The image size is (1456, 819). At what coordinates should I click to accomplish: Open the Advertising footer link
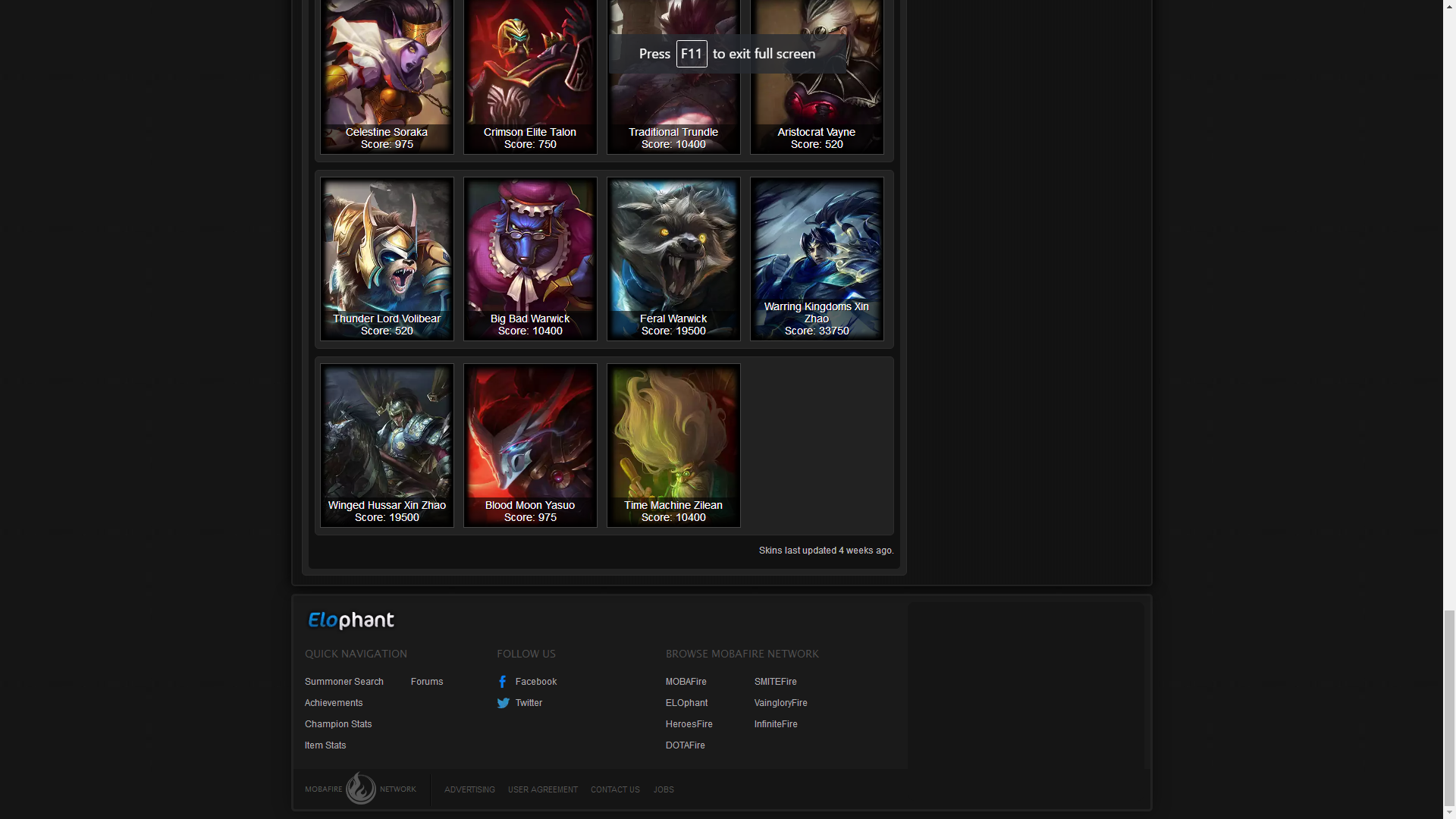click(469, 789)
